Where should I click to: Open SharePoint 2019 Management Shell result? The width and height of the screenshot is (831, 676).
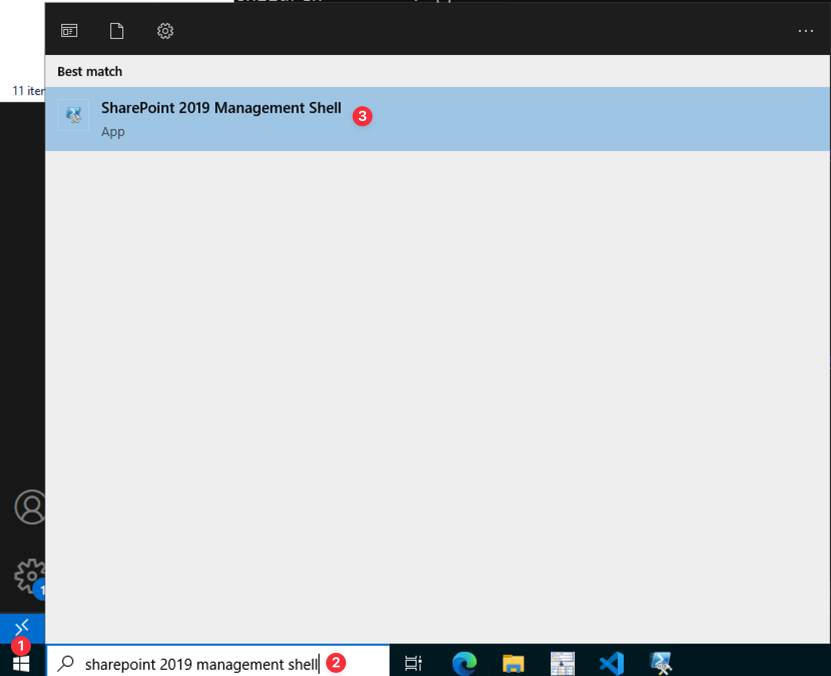(x=221, y=109)
